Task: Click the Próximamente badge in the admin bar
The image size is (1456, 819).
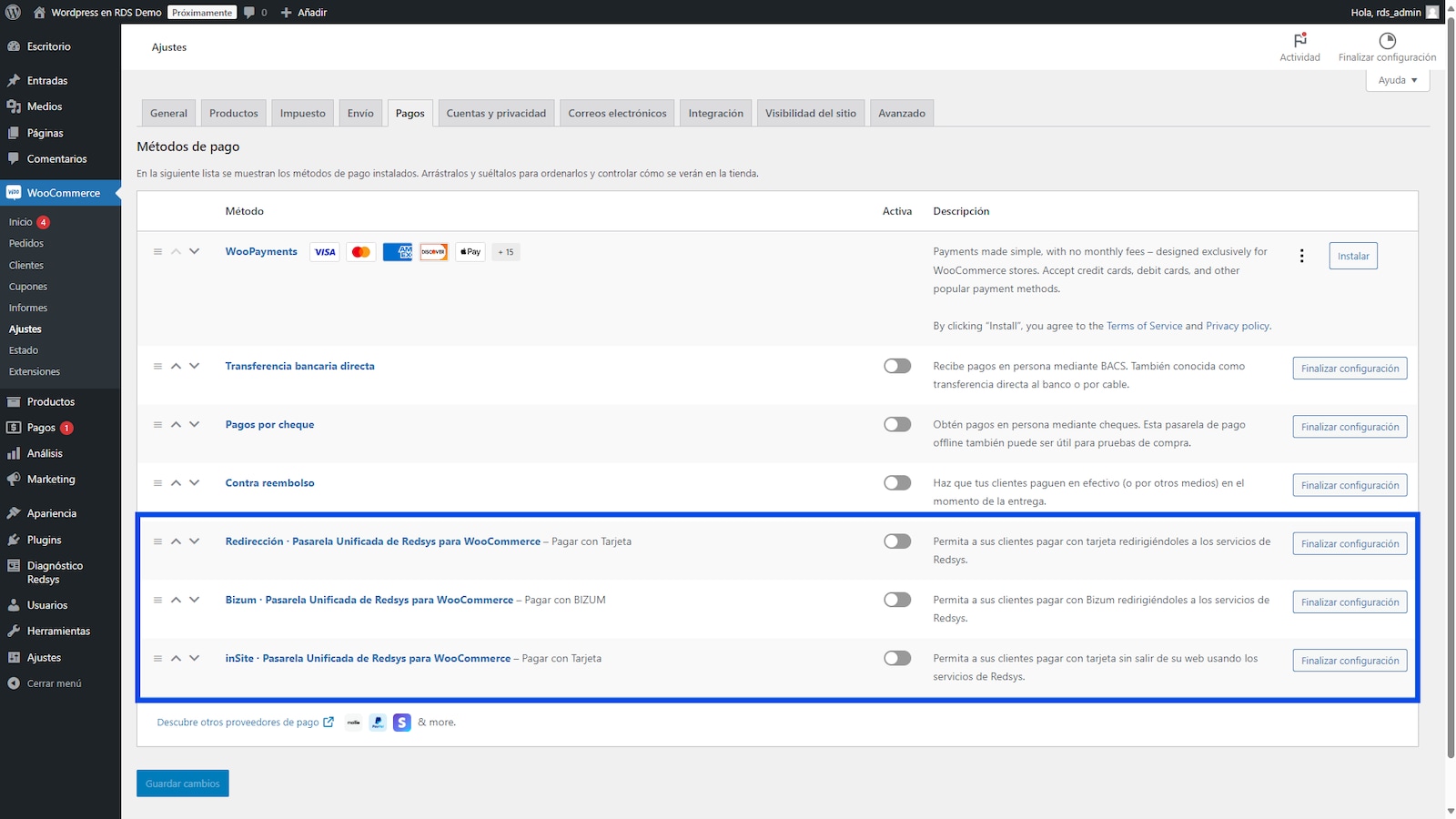Action: click(x=202, y=12)
